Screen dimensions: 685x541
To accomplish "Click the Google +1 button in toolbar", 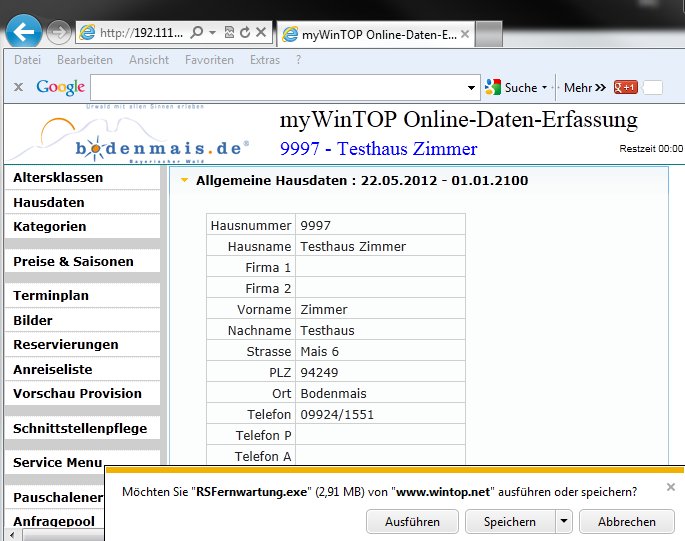I will tap(626, 87).
